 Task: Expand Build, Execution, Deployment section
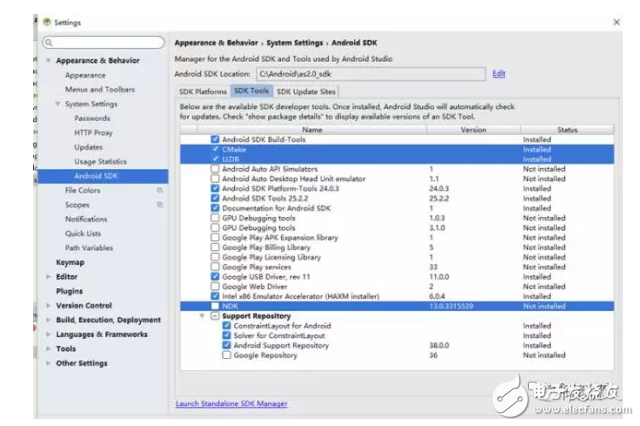coord(49,320)
